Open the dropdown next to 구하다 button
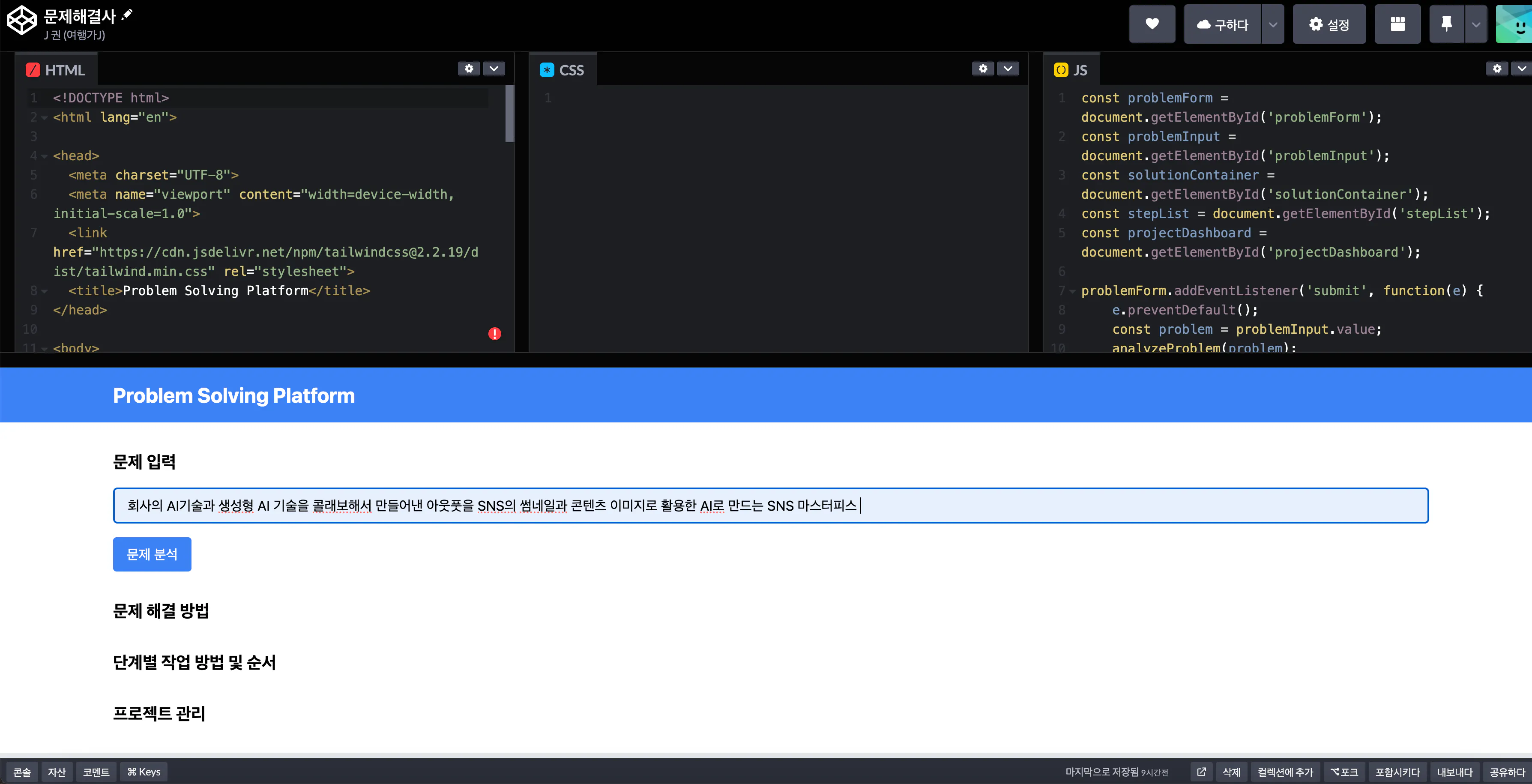Screen dimensions: 1532x784 pyautogui.click(x=1273, y=24)
